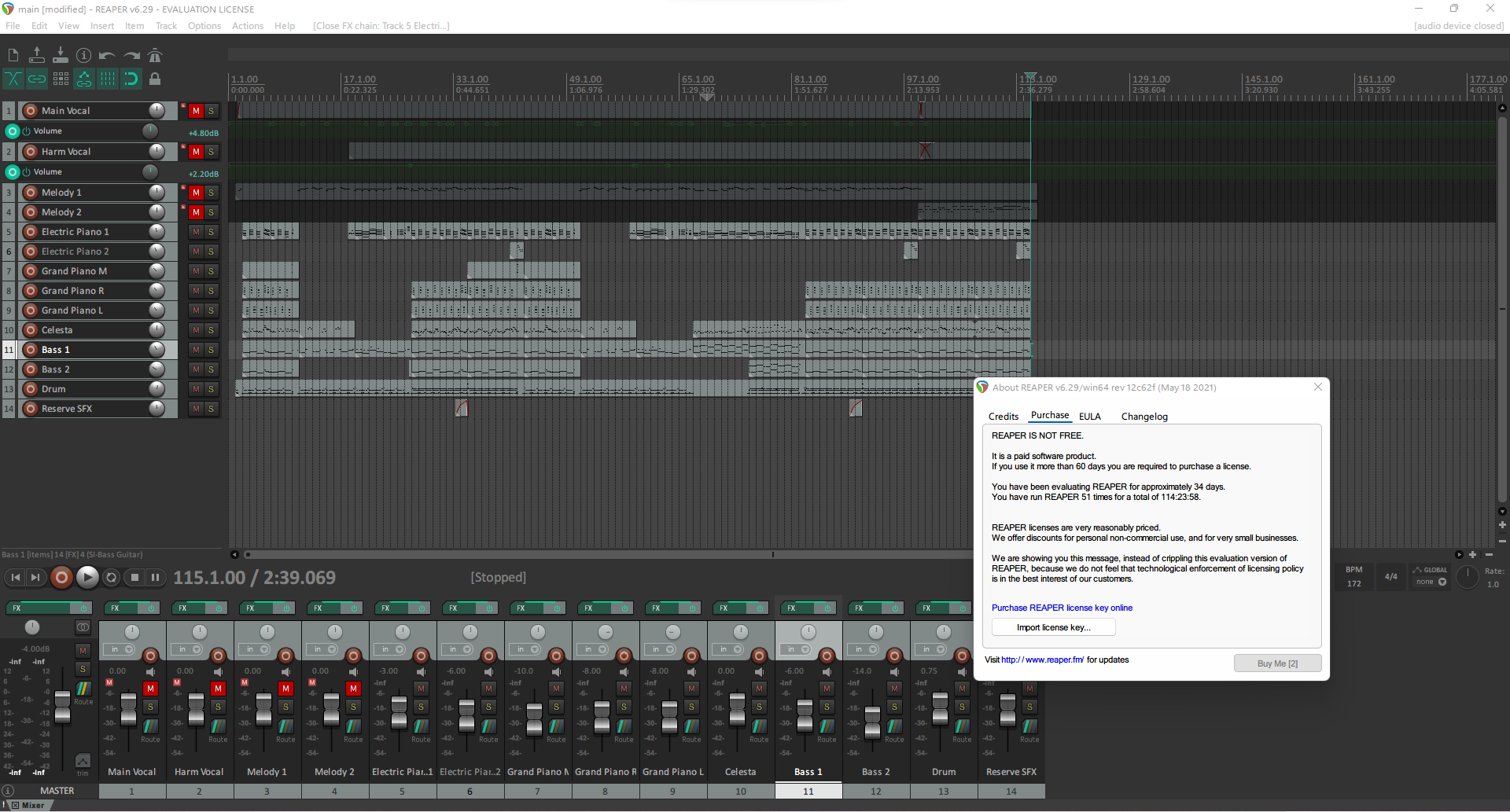
Task: Save the project with the toolbar icon
Action: click(61, 55)
